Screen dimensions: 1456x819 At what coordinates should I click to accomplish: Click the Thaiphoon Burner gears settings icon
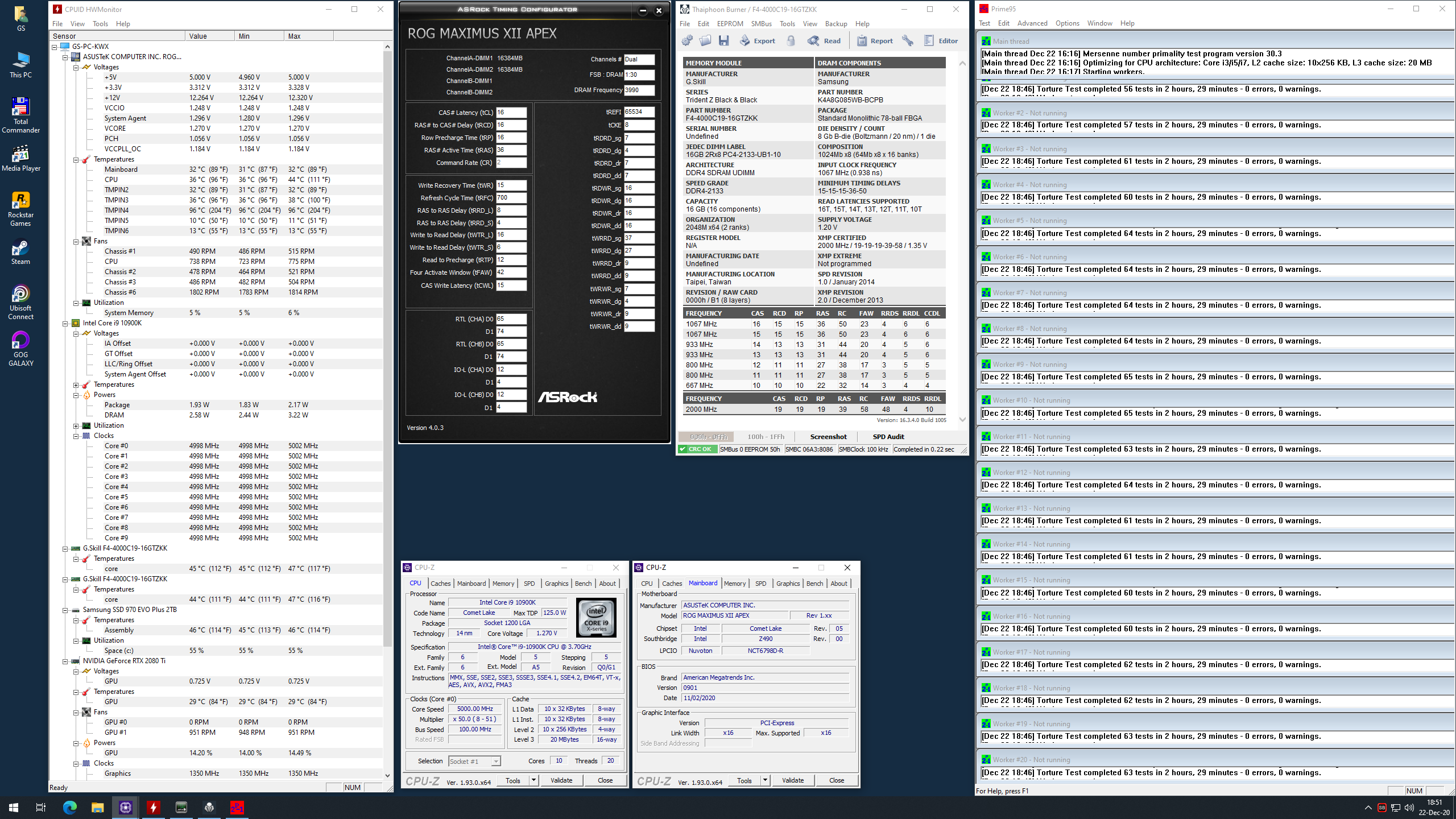click(687, 40)
